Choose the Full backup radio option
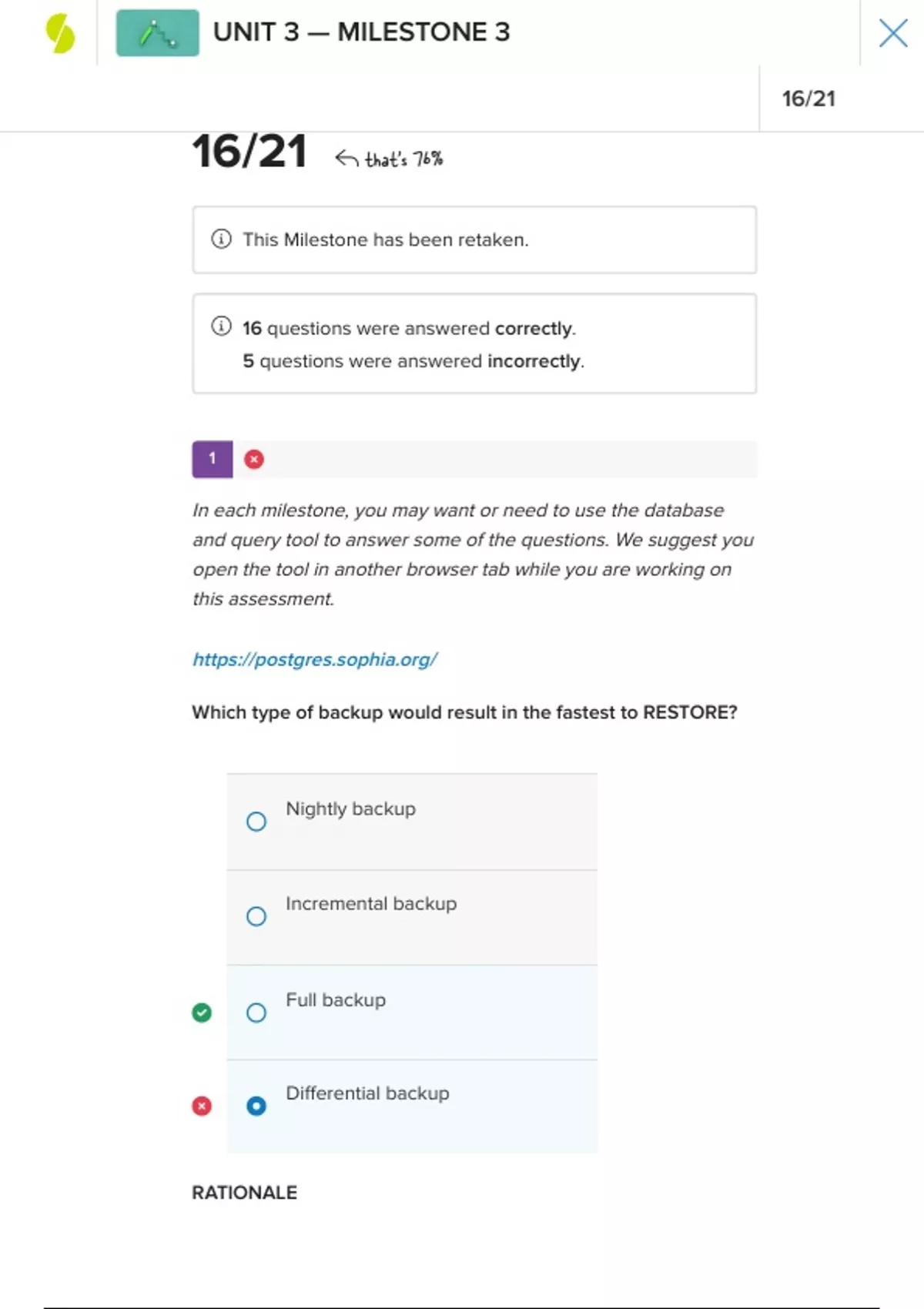Image resolution: width=924 pixels, height=1309 pixels. pyautogui.click(x=256, y=1013)
